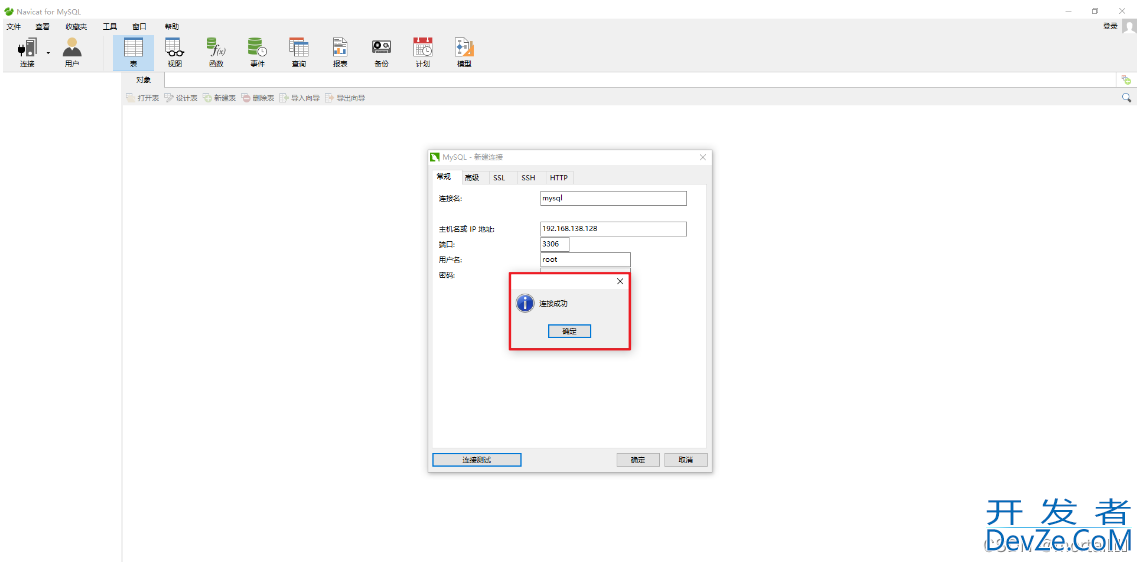Switch to the SSL tab
1142x562 pixels.
coord(499,178)
